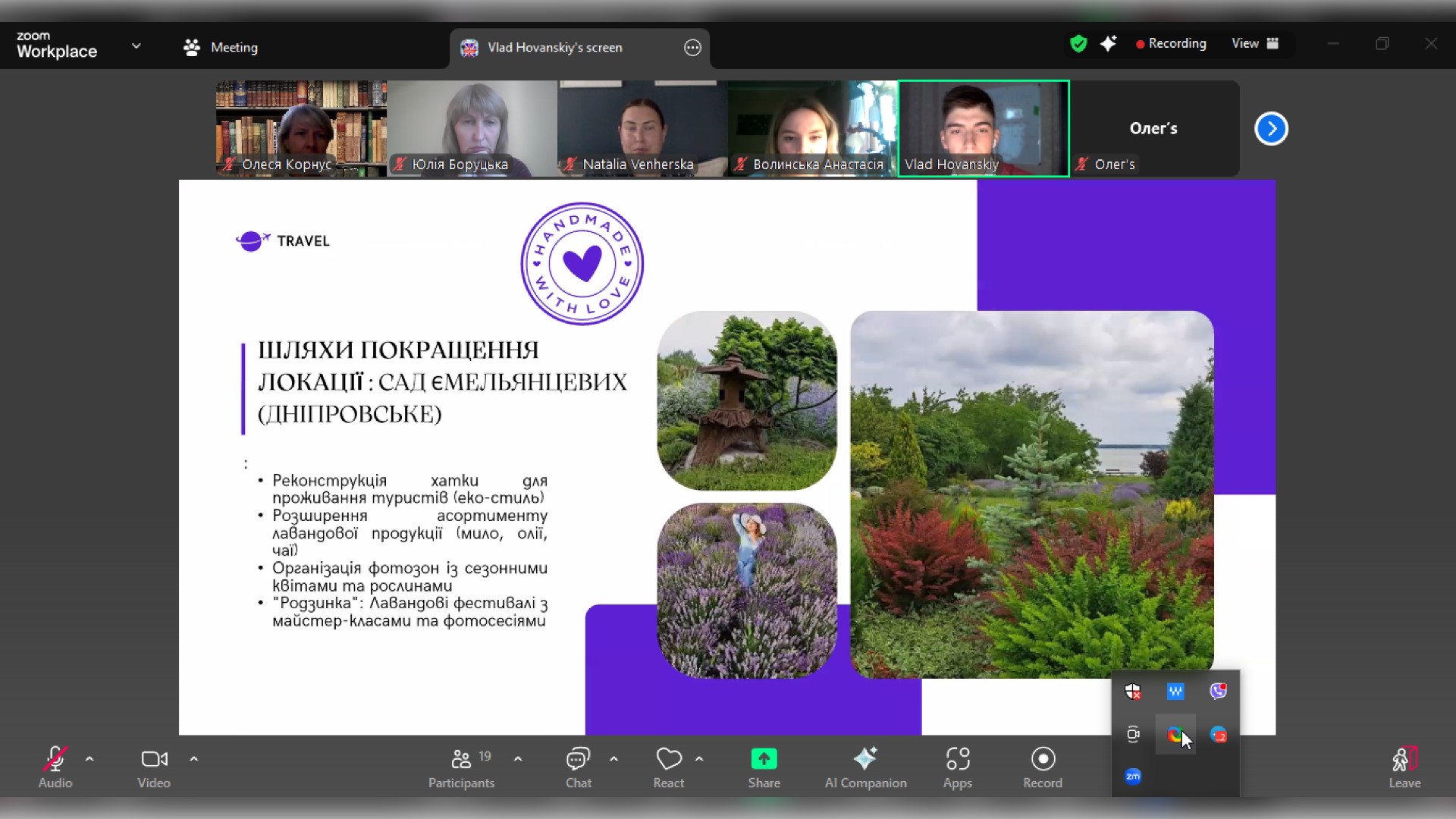Open Viber from the system tray
Viewport: 1456px width, 819px height.
pos(1219,691)
